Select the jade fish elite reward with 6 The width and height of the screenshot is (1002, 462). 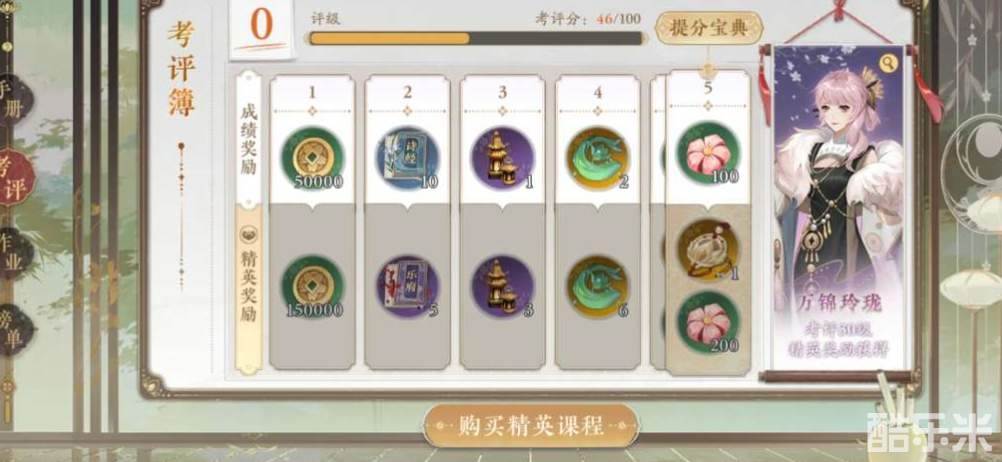pos(598,286)
